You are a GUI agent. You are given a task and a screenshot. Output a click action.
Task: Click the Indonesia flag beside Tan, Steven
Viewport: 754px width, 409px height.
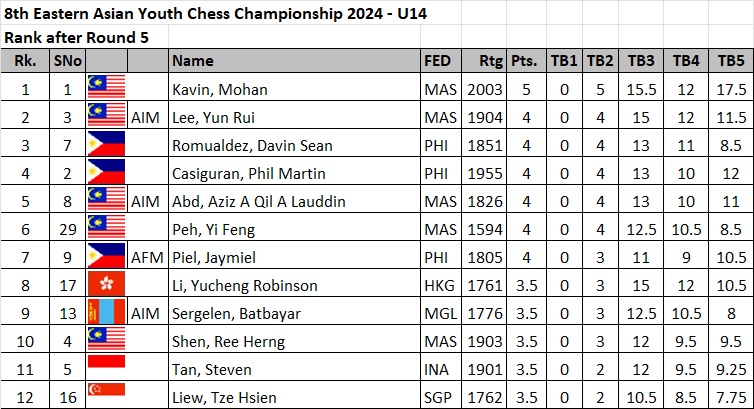[x=106, y=369]
